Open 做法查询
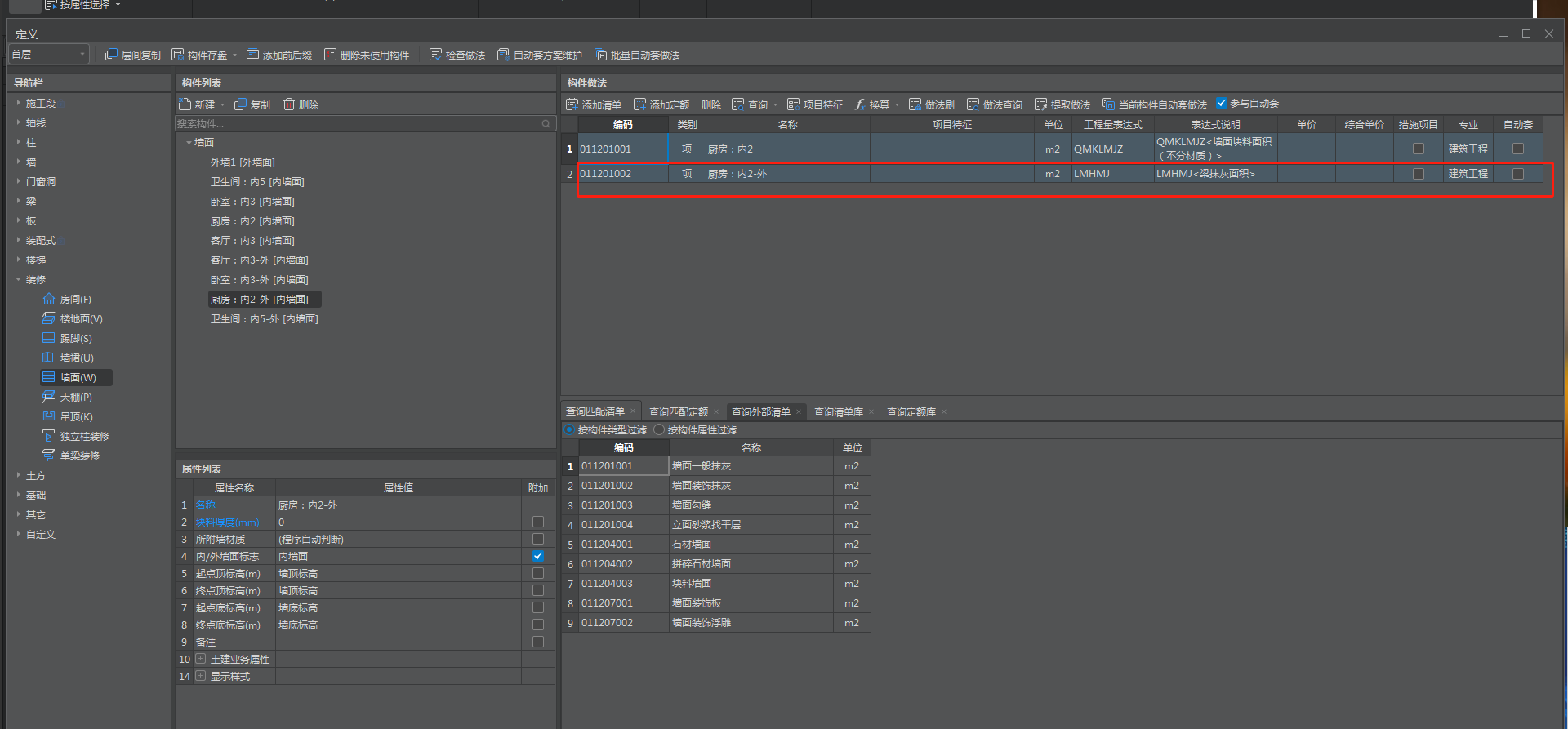Image resolution: width=1568 pixels, height=729 pixels. [x=995, y=104]
